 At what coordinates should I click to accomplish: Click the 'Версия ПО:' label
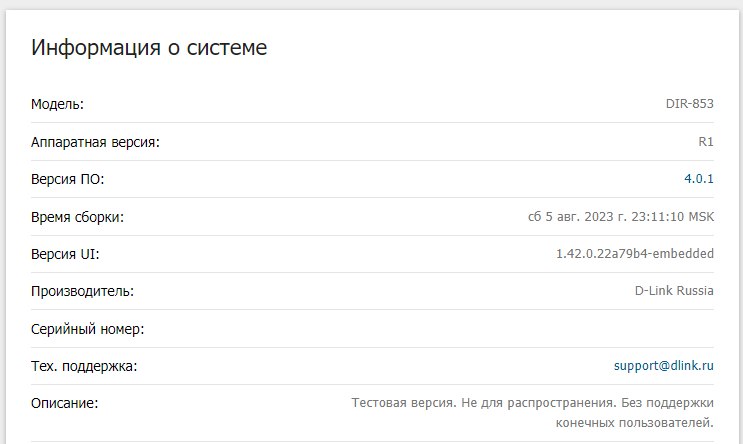(67, 179)
